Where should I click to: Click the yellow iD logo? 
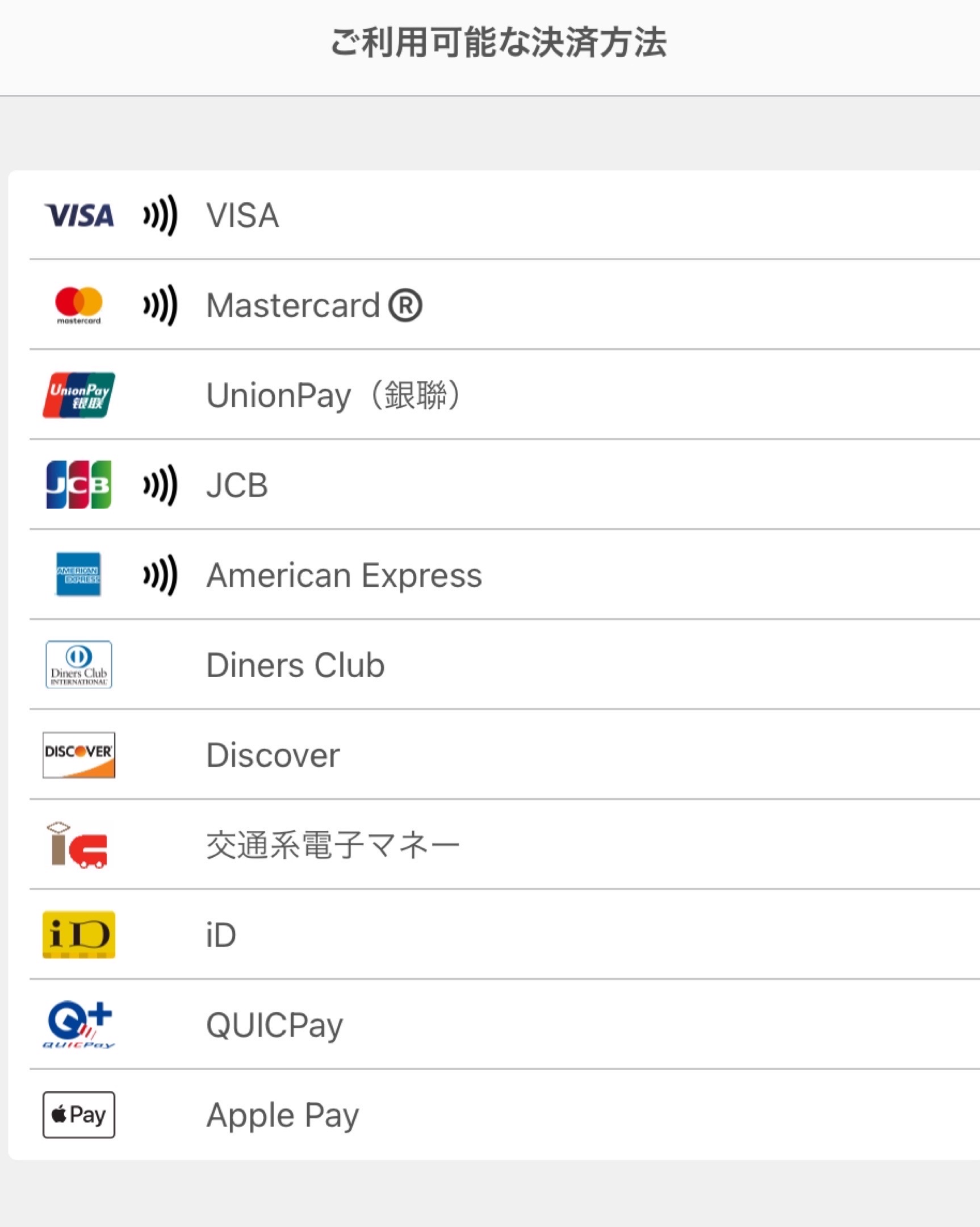click(x=79, y=935)
